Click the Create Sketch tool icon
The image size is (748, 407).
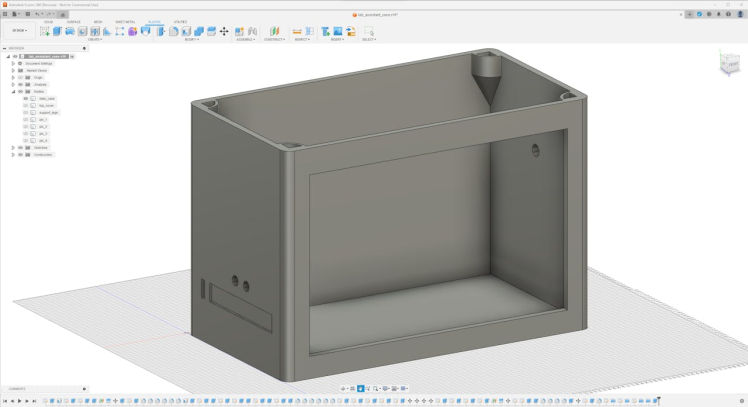(x=44, y=32)
